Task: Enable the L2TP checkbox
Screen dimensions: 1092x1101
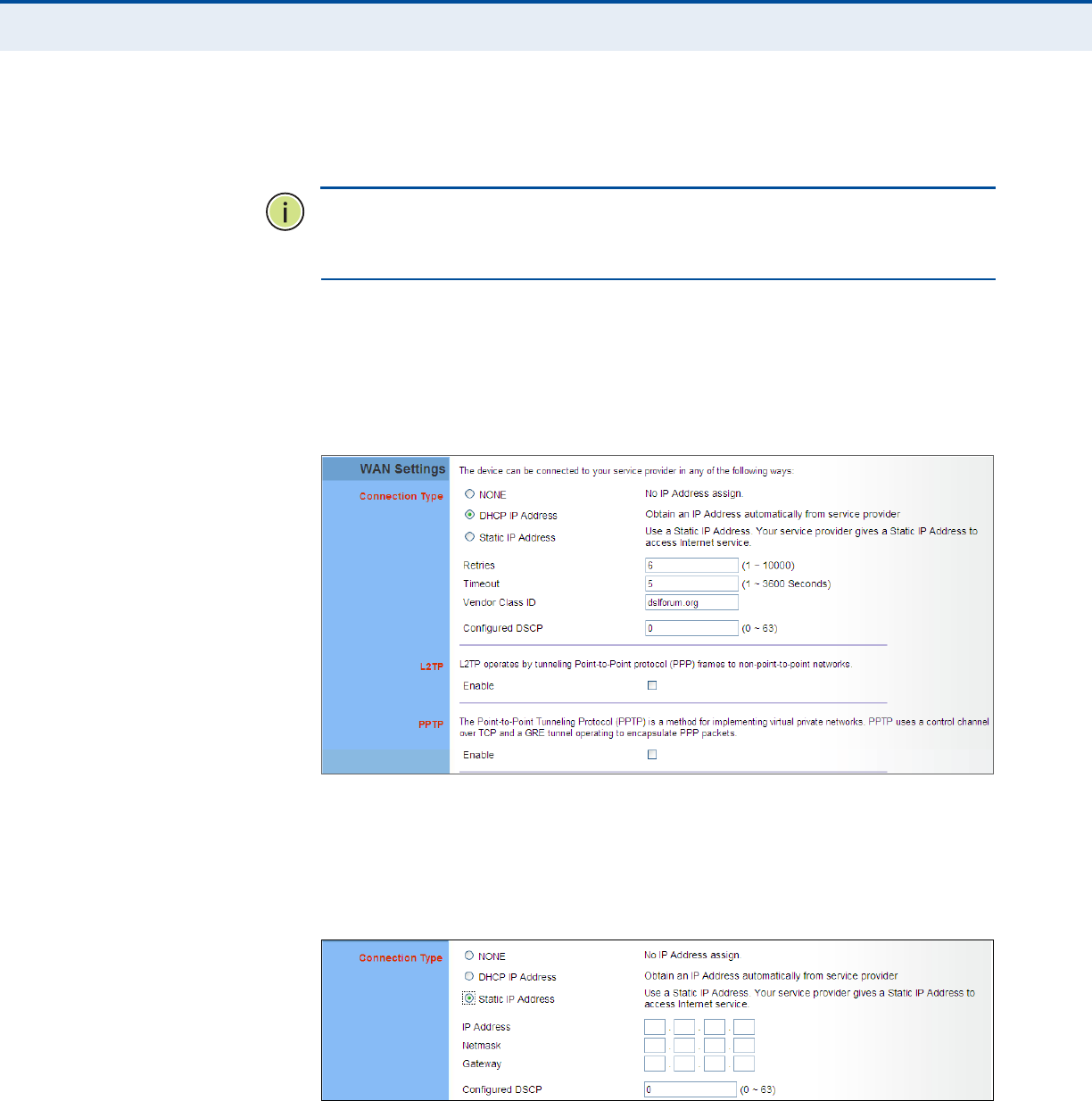Action: pos(652,685)
